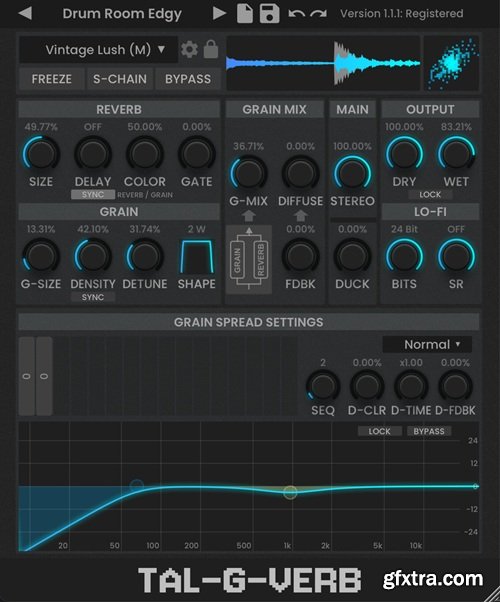Viewport: 500px width, 602px height.
Task: Click the reverb SIZE knob
Action: 41,154
